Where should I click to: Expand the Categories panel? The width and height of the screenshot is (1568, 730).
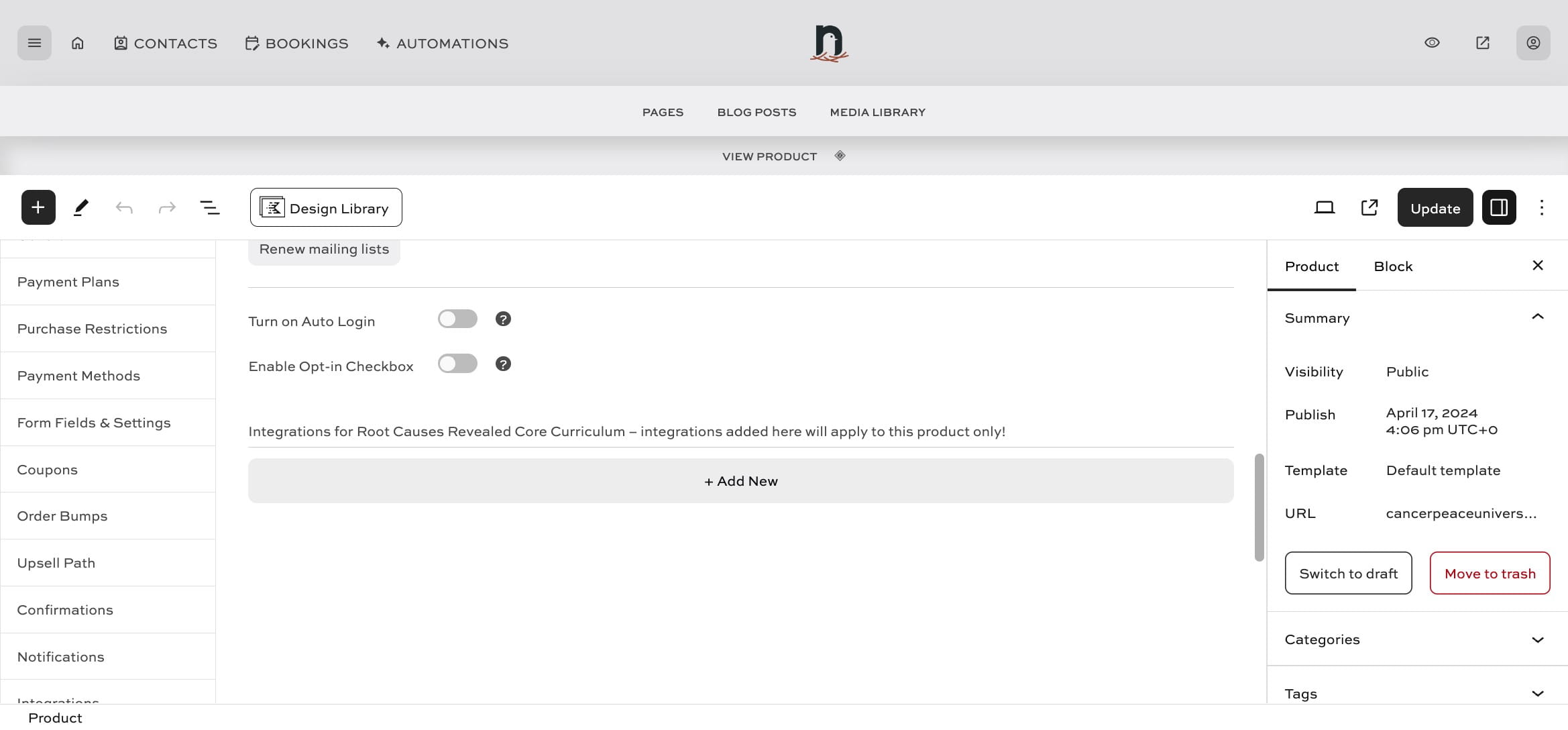click(1537, 639)
